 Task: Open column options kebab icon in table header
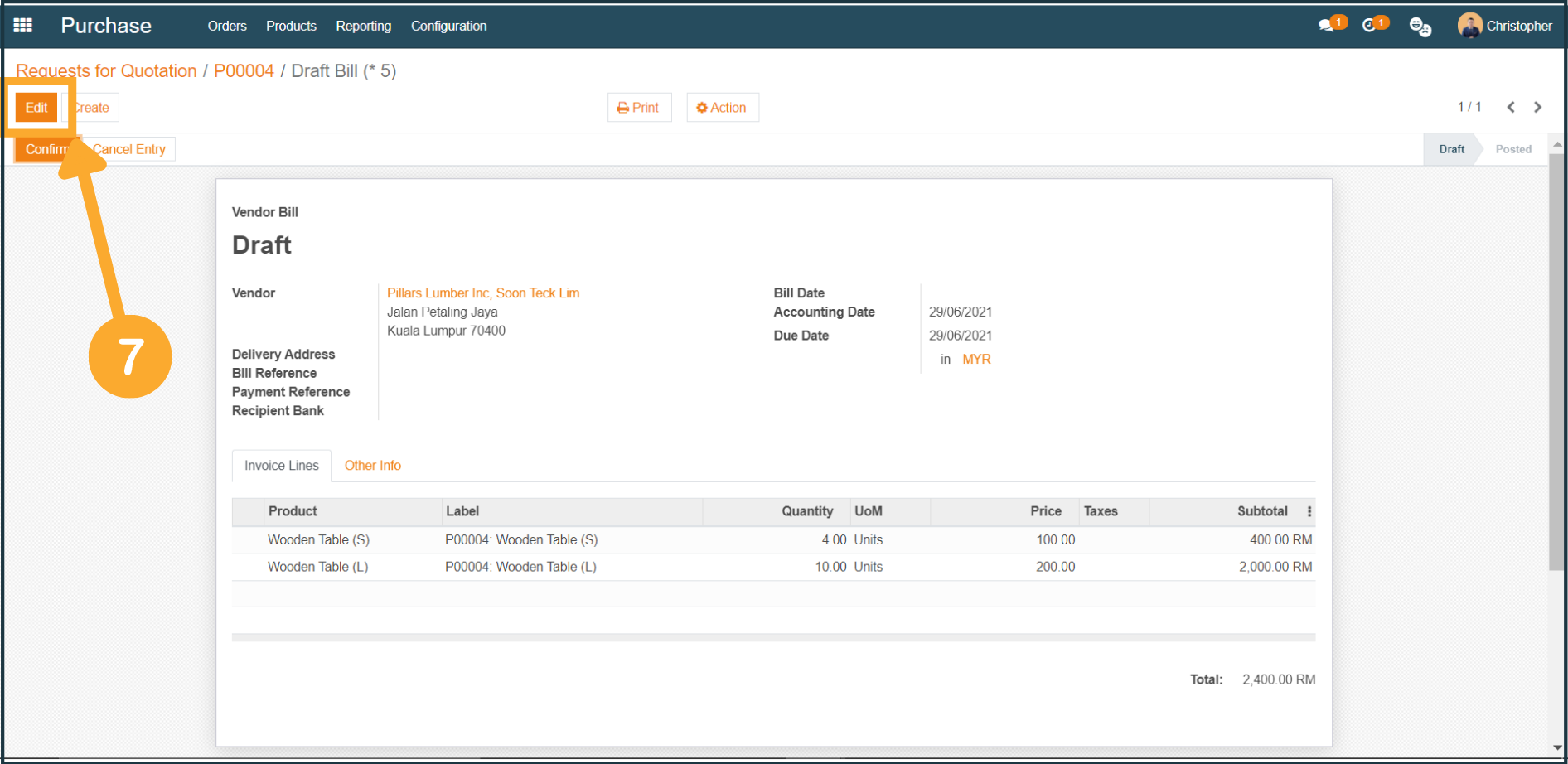pyautogui.click(x=1309, y=511)
